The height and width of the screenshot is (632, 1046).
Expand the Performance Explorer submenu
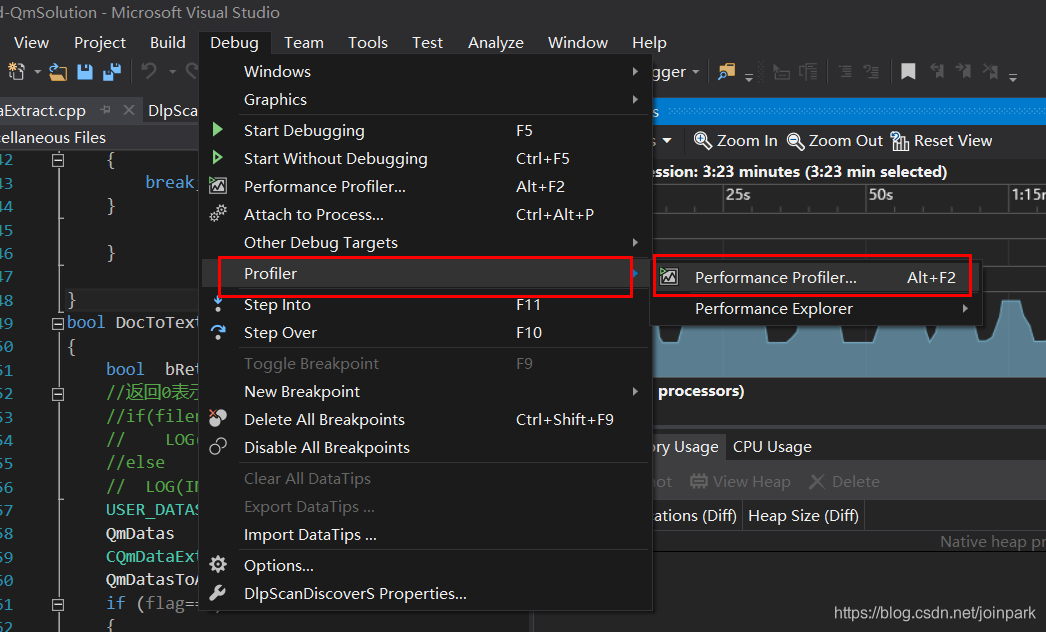tap(965, 308)
